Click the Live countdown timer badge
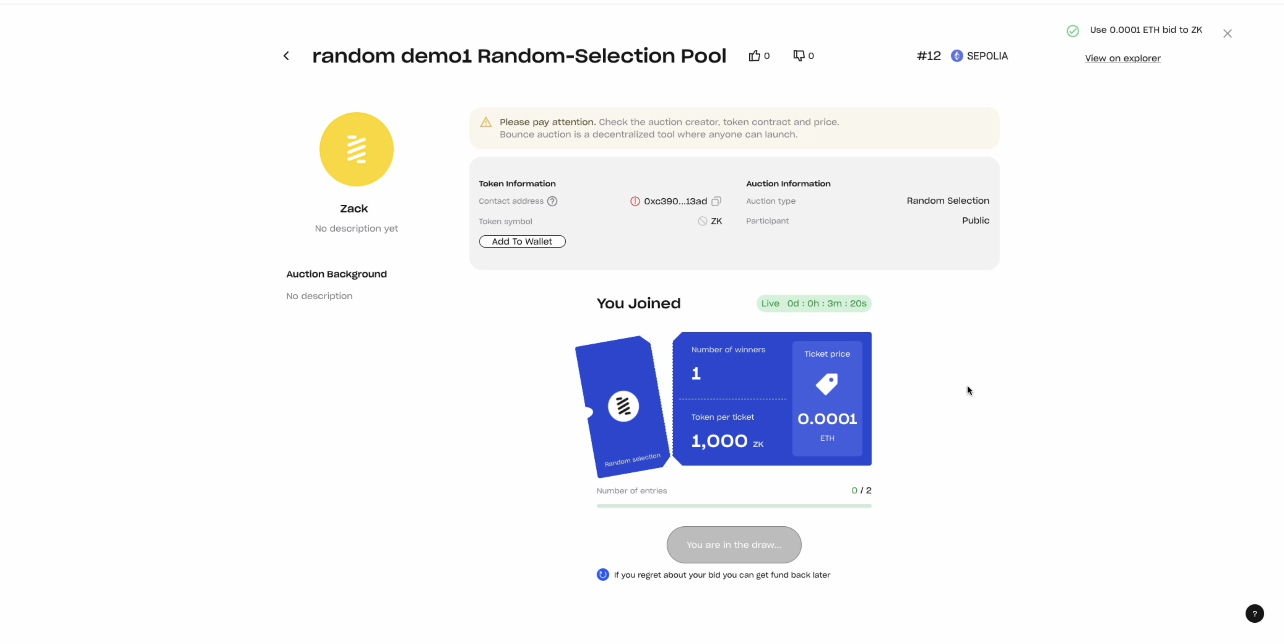This screenshot has width=1284, height=644. click(x=814, y=304)
